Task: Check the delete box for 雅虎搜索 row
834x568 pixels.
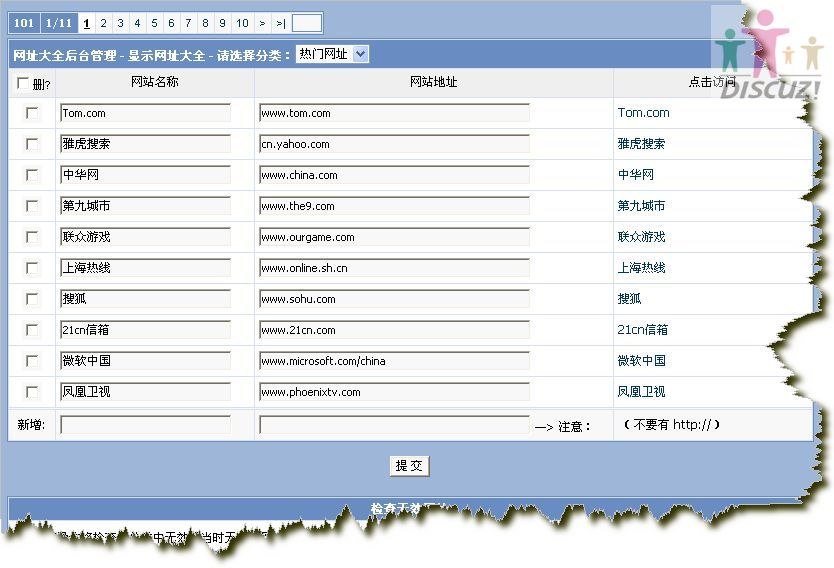Action: pos(32,144)
